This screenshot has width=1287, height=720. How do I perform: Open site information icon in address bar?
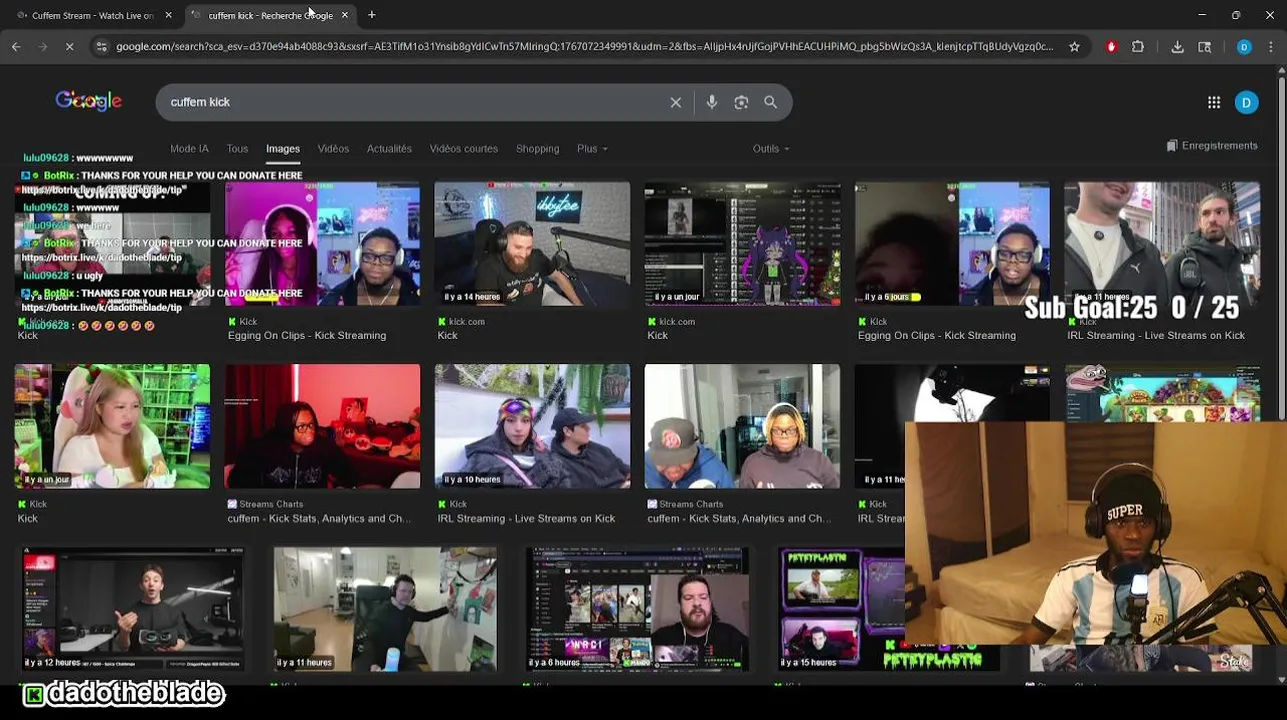point(101,46)
